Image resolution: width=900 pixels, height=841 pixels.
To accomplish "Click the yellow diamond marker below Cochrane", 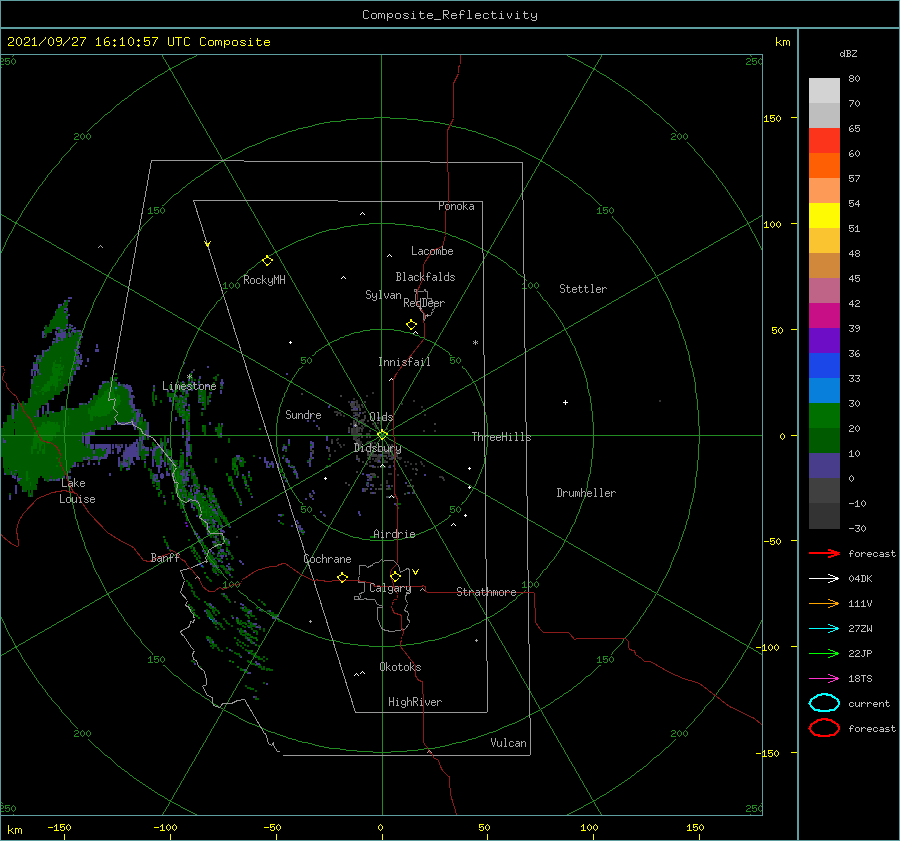I will tap(343, 578).
